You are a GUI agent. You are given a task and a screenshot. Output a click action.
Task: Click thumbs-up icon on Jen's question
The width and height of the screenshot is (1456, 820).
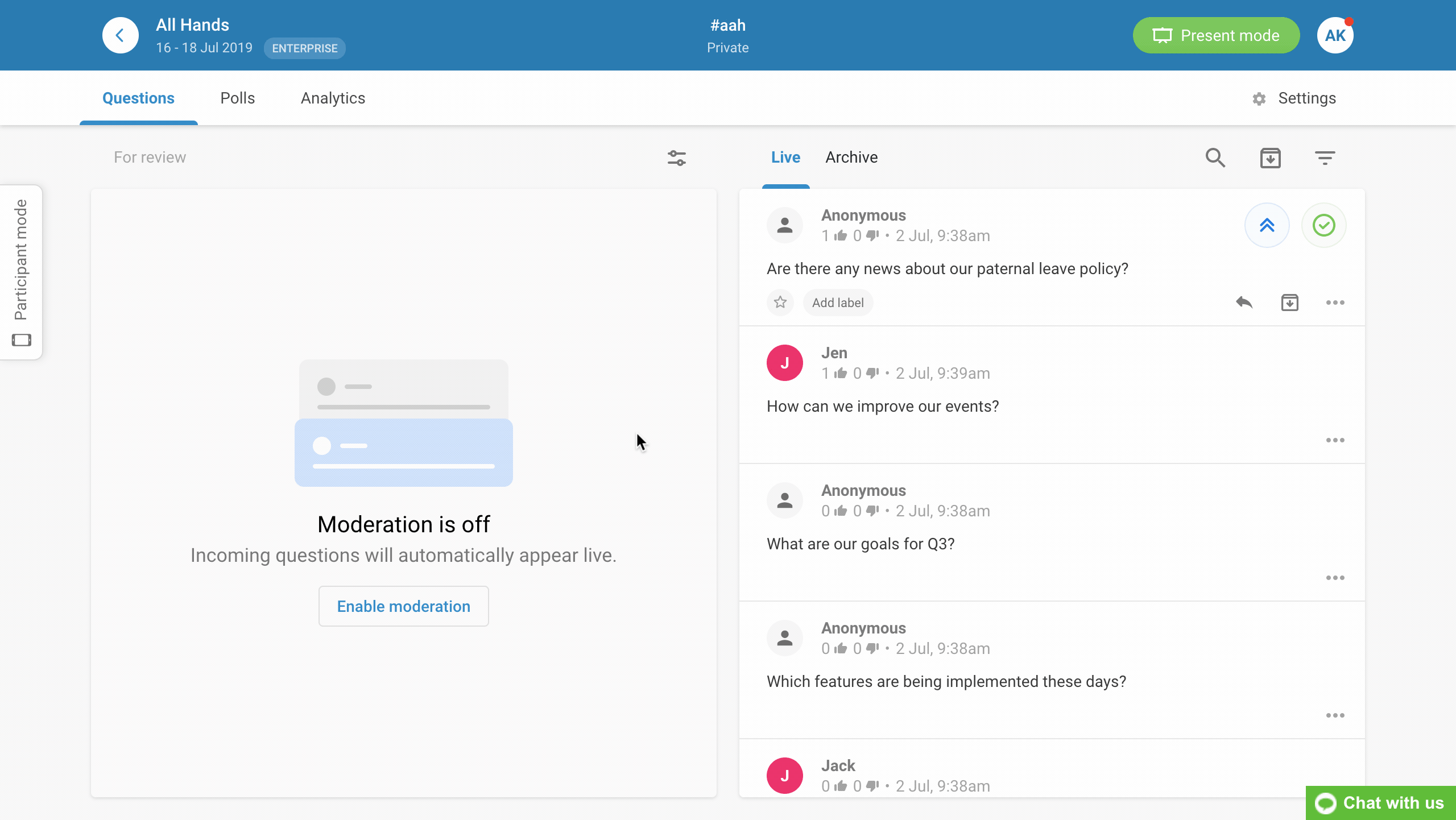click(x=841, y=373)
